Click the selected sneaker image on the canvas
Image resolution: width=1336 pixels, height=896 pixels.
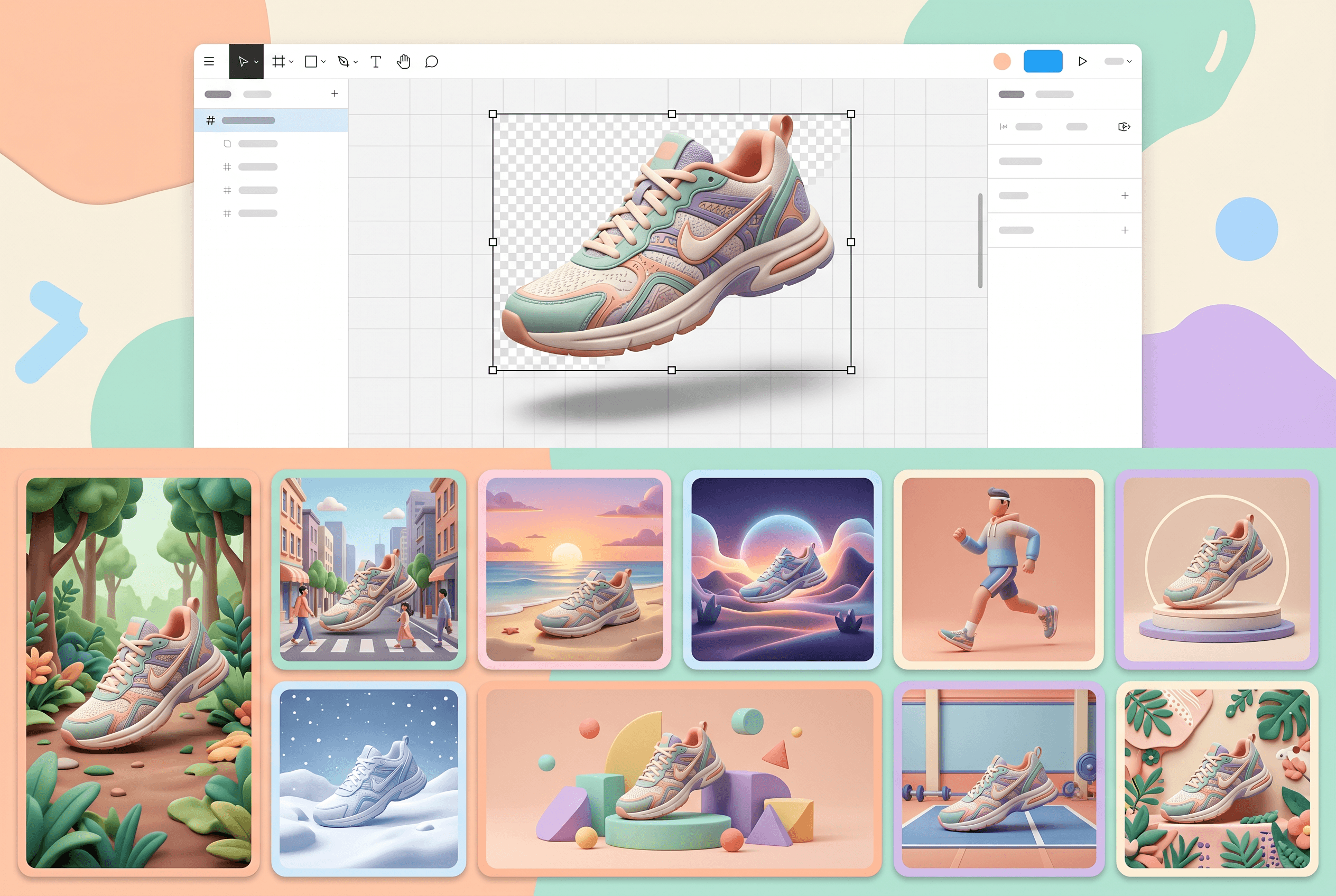672,242
